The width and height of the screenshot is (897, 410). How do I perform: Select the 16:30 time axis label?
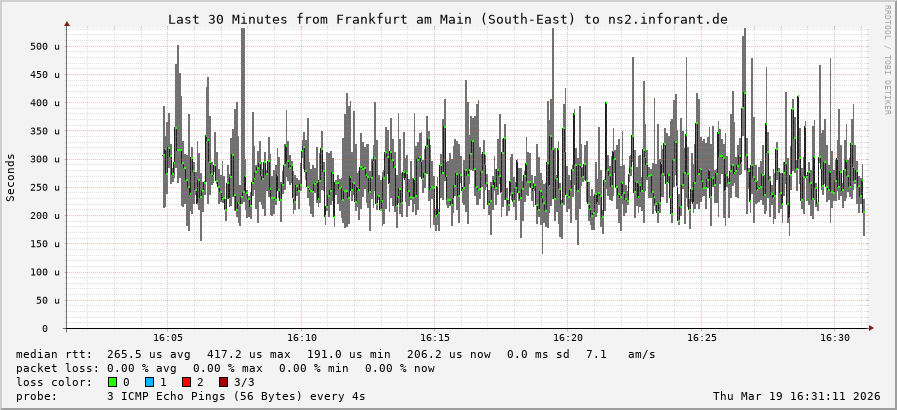[x=834, y=338]
